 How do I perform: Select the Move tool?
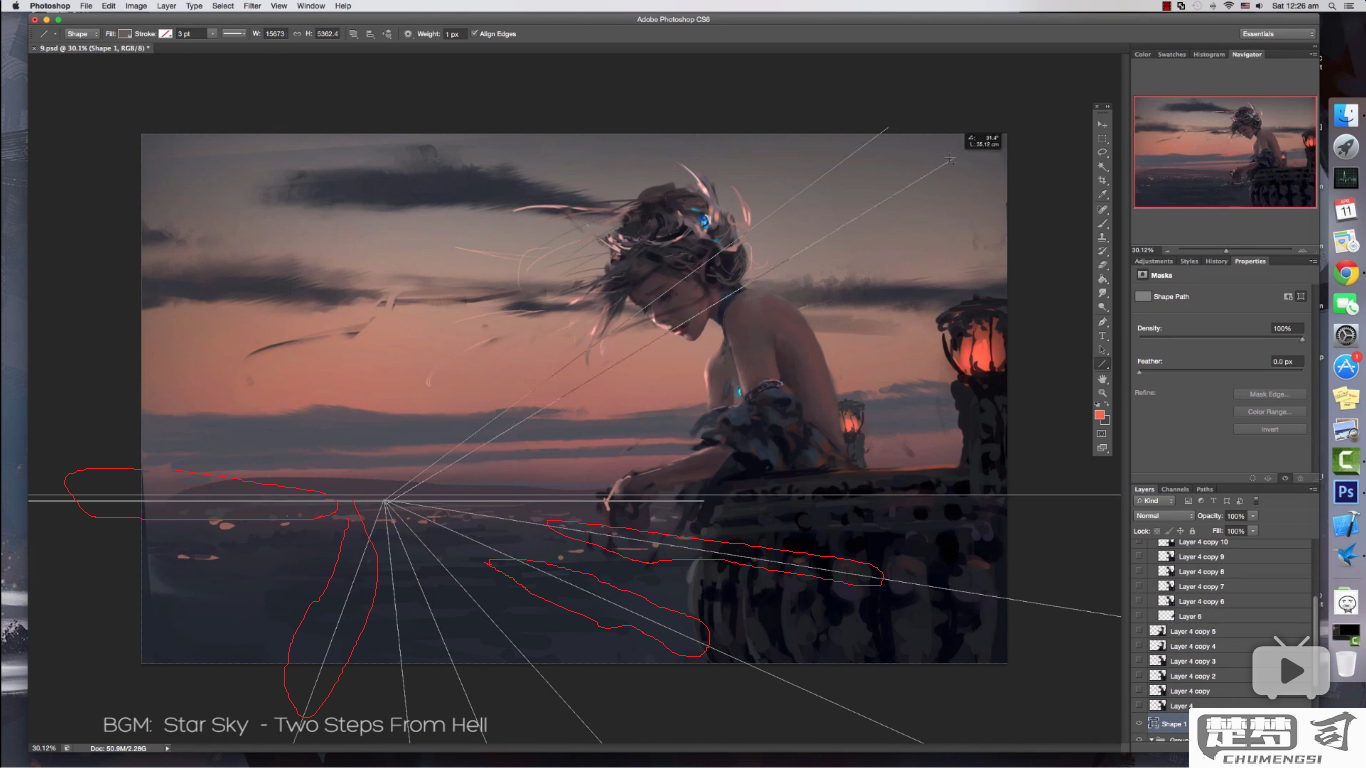click(x=1103, y=123)
